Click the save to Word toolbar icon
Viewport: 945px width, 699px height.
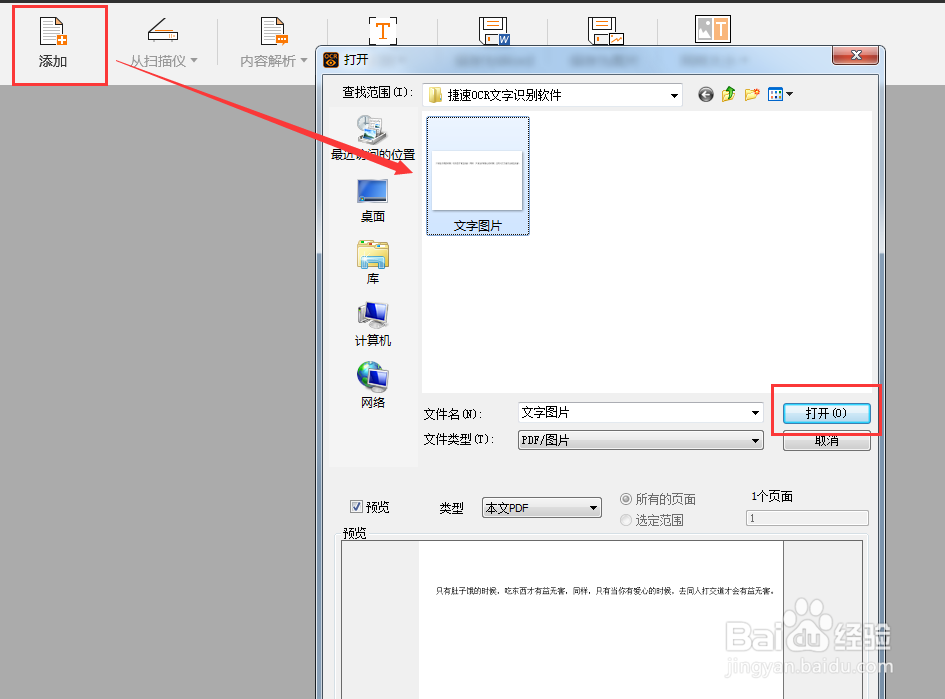point(494,30)
